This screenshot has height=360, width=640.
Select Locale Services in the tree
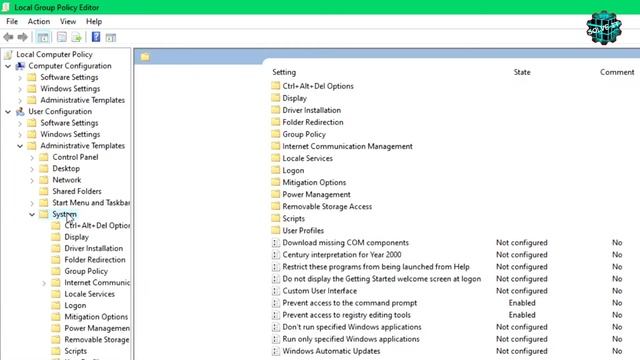(x=89, y=294)
